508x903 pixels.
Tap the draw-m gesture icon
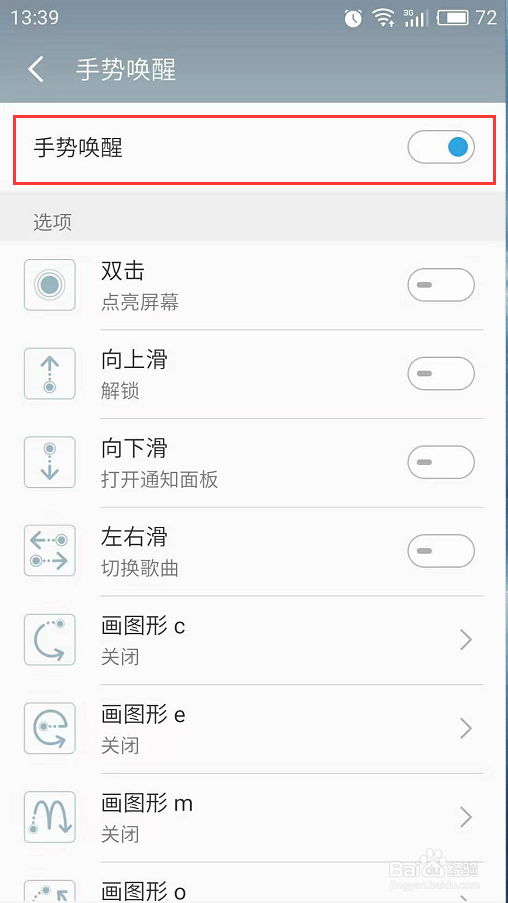50,817
